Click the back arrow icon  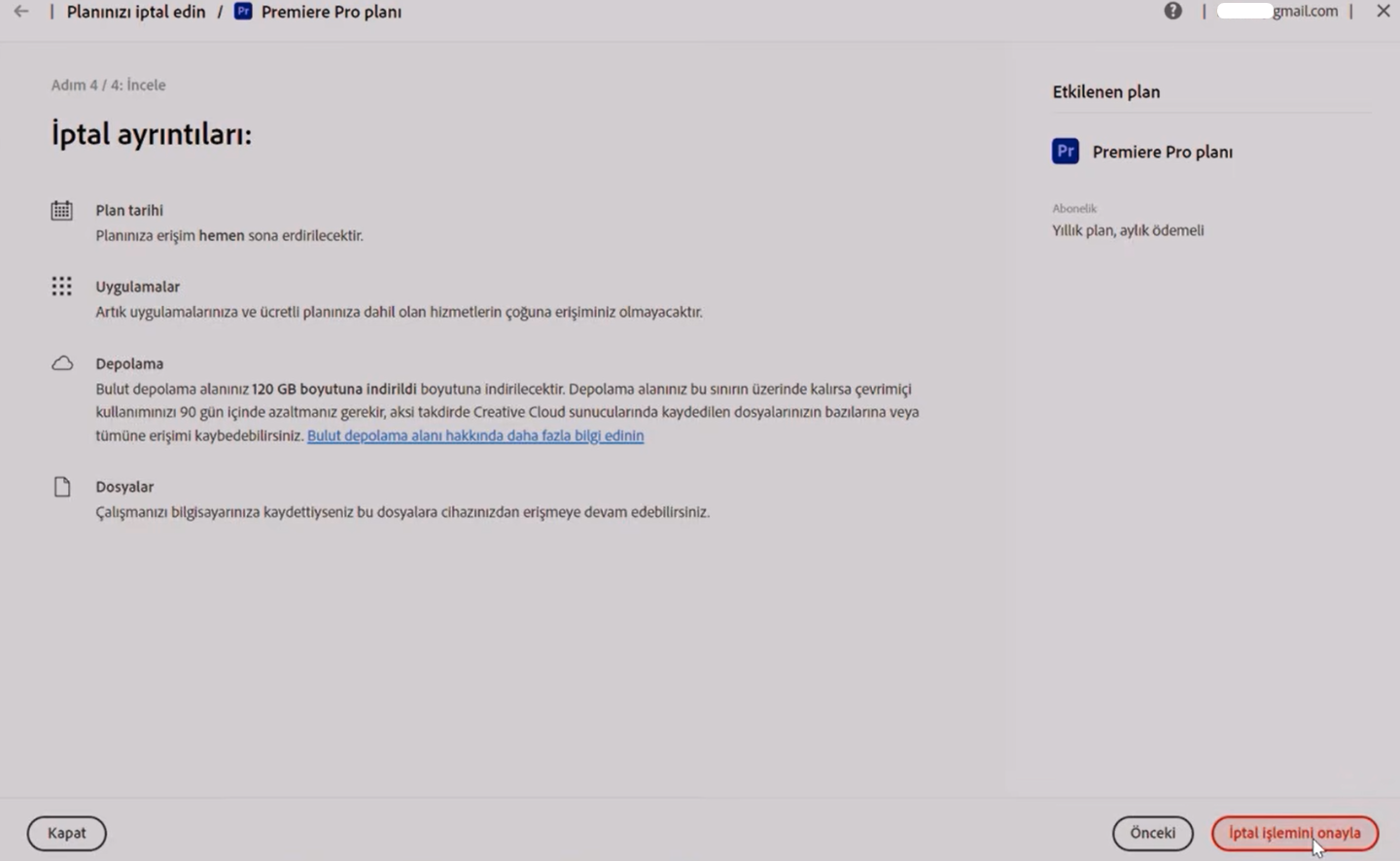coord(21,12)
